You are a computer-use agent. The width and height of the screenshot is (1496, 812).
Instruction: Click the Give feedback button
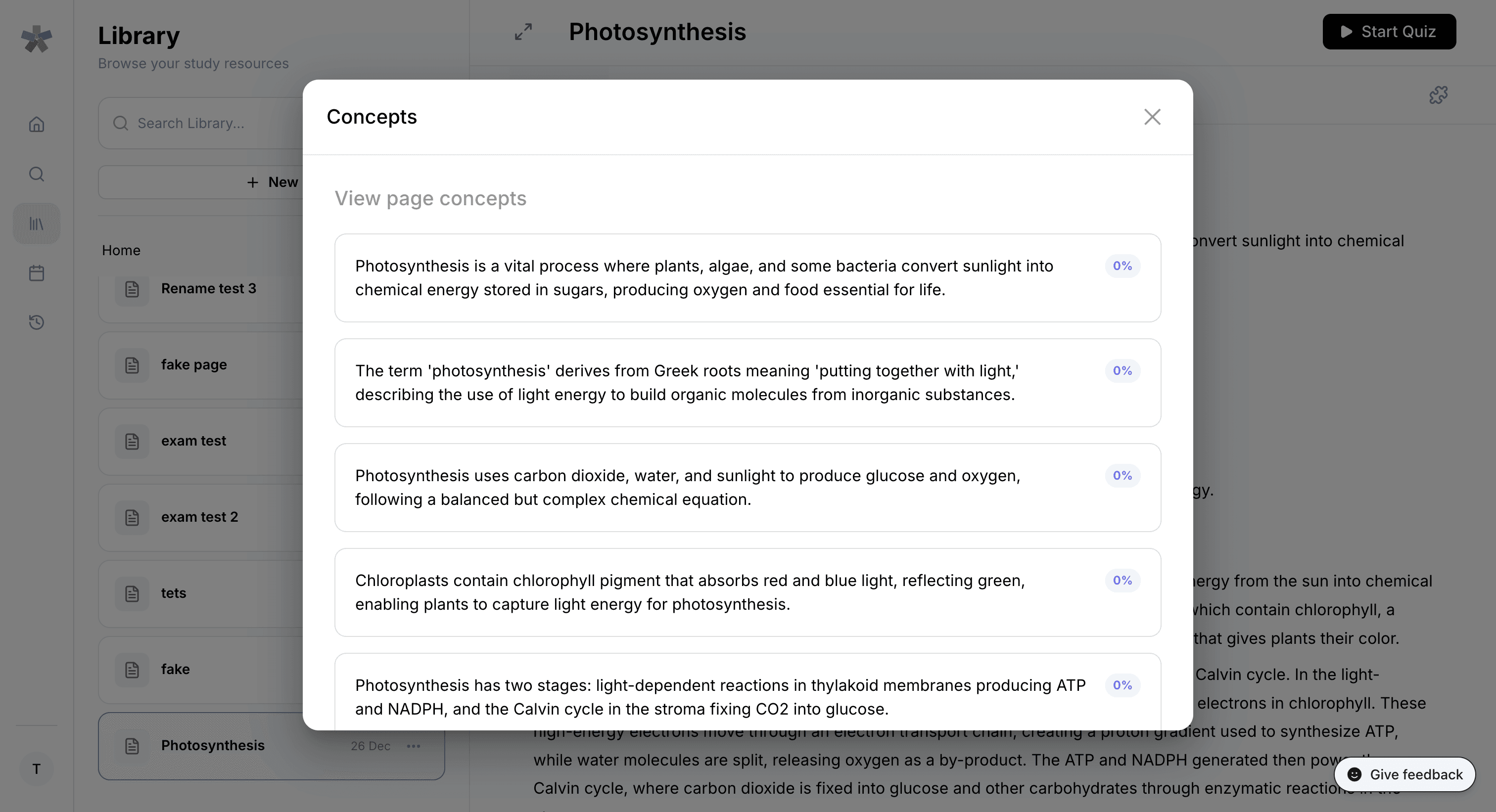pos(1404,774)
